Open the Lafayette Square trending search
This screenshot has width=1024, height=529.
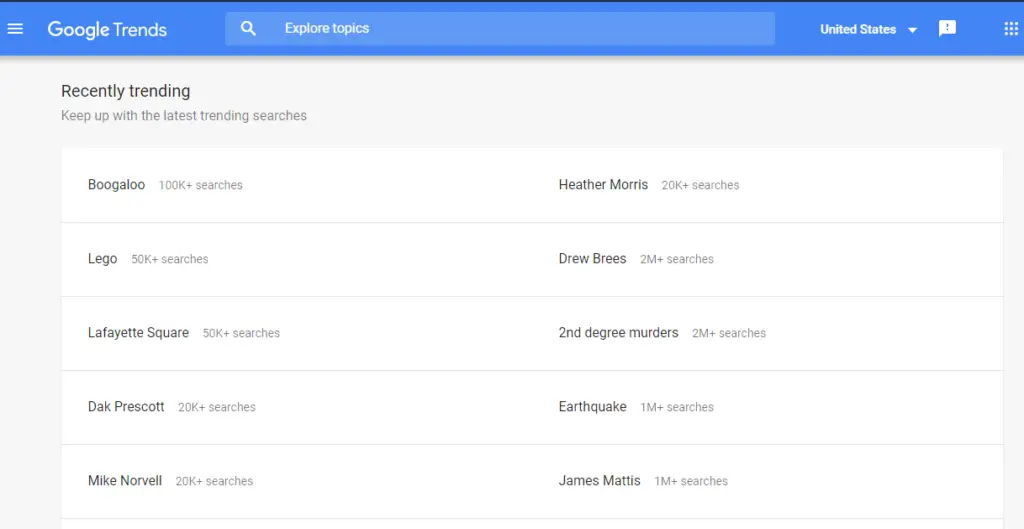point(138,332)
